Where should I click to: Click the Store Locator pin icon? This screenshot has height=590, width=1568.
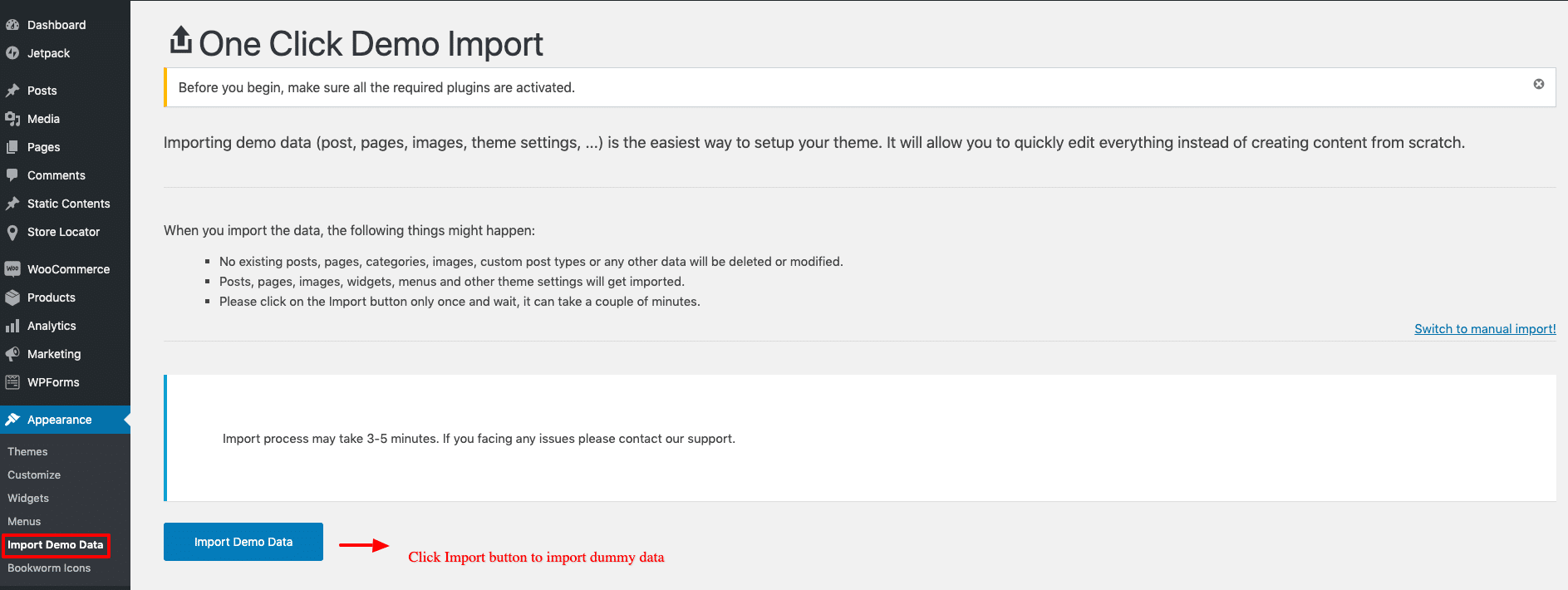(x=12, y=232)
